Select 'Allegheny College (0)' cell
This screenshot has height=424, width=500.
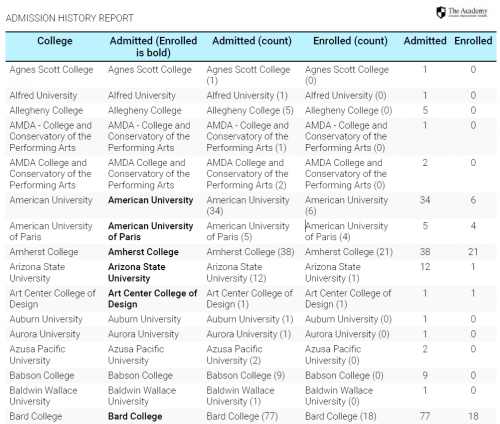point(349,110)
